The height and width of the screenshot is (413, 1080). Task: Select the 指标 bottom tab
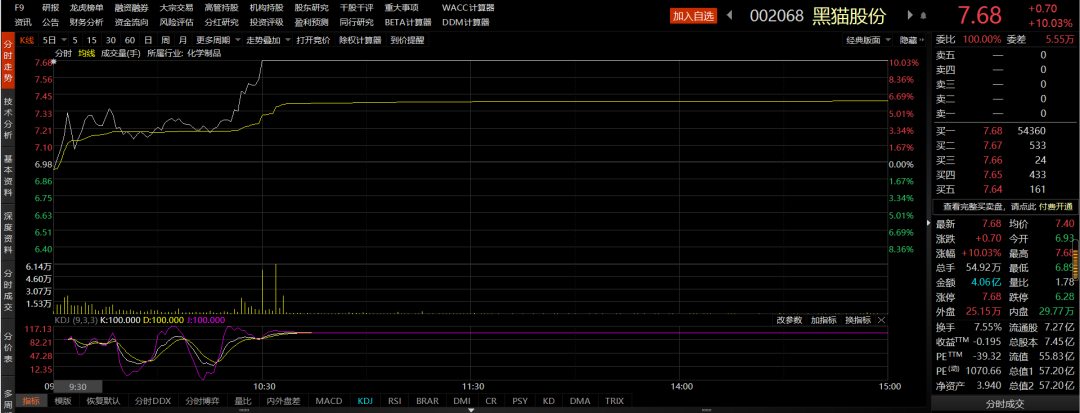(32, 400)
